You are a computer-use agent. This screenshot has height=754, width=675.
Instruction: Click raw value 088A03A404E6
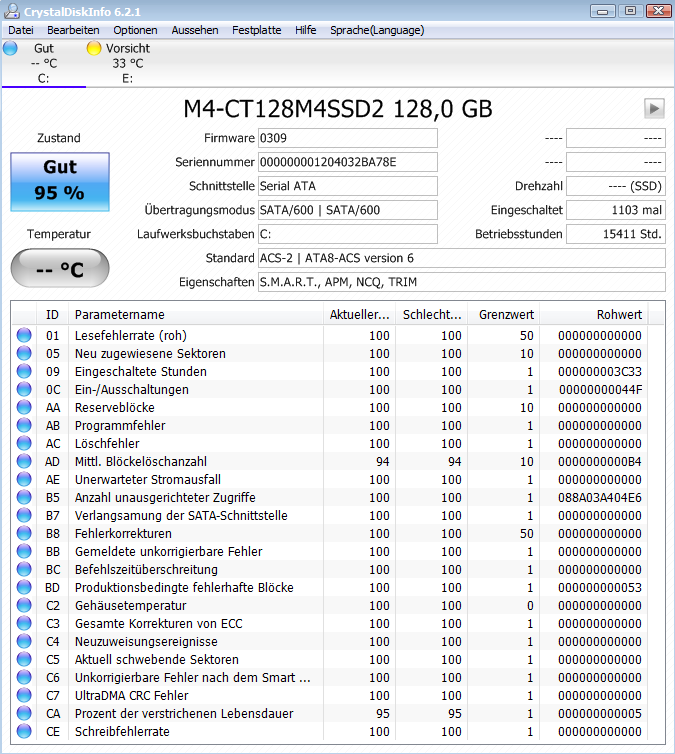coord(600,498)
